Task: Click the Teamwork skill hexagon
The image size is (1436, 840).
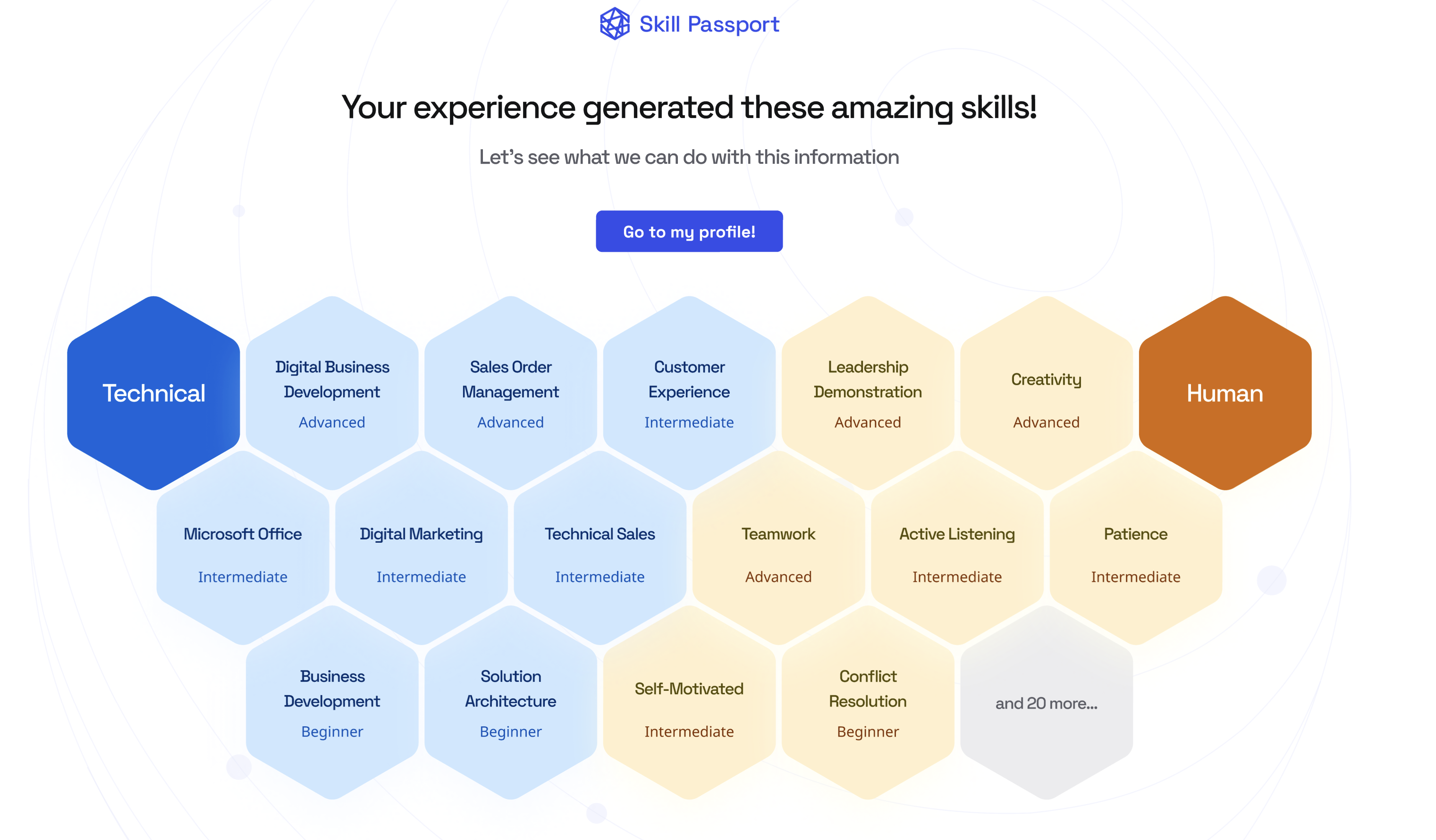Action: (778, 548)
